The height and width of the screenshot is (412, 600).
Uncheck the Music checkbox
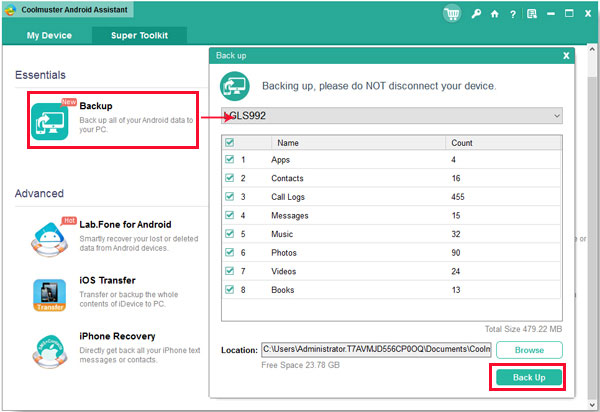[x=230, y=233]
